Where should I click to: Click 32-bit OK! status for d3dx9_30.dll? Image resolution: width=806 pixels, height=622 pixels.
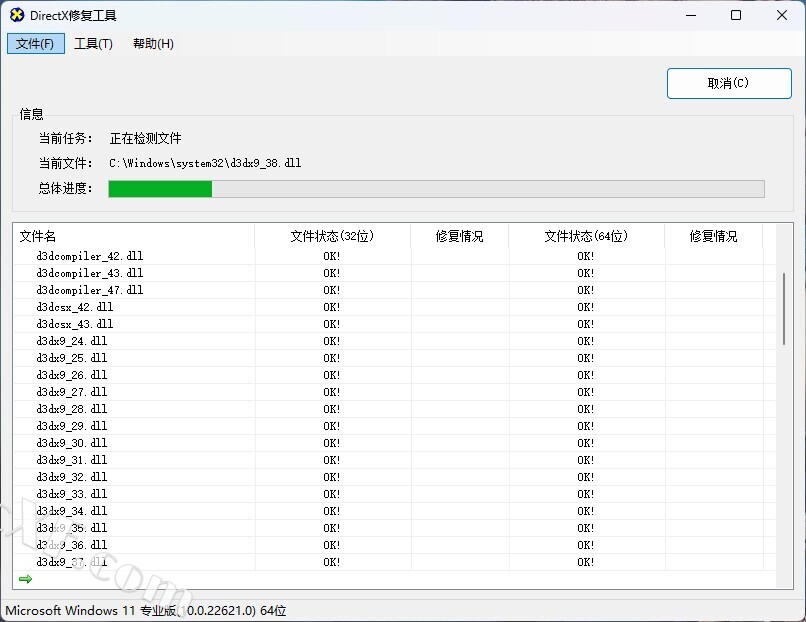tap(332, 443)
